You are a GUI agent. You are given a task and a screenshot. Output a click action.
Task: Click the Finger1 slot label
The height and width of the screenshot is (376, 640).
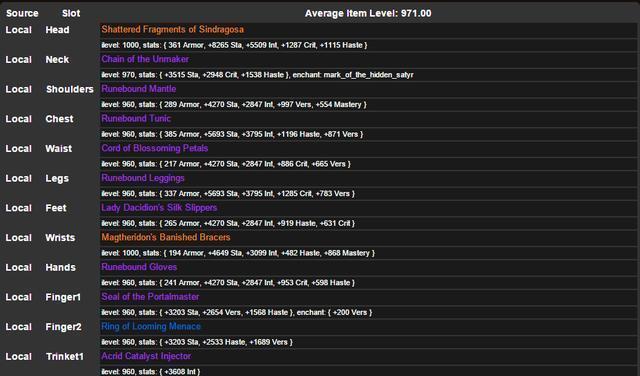tap(63, 297)
